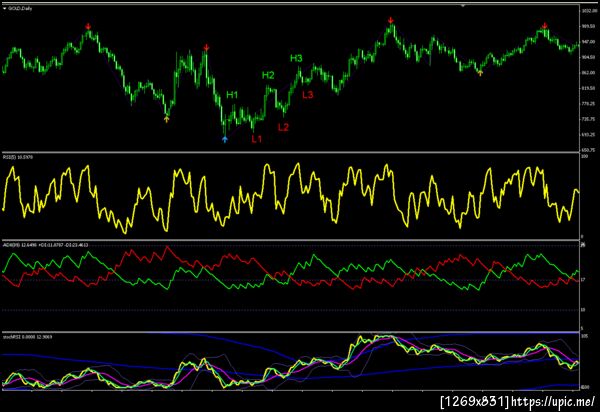Image resolution: width=600 pixels, height=412 pixels.
Task: Click the small triangle beside GOLD,Daily
Action: tap(5, 8)
